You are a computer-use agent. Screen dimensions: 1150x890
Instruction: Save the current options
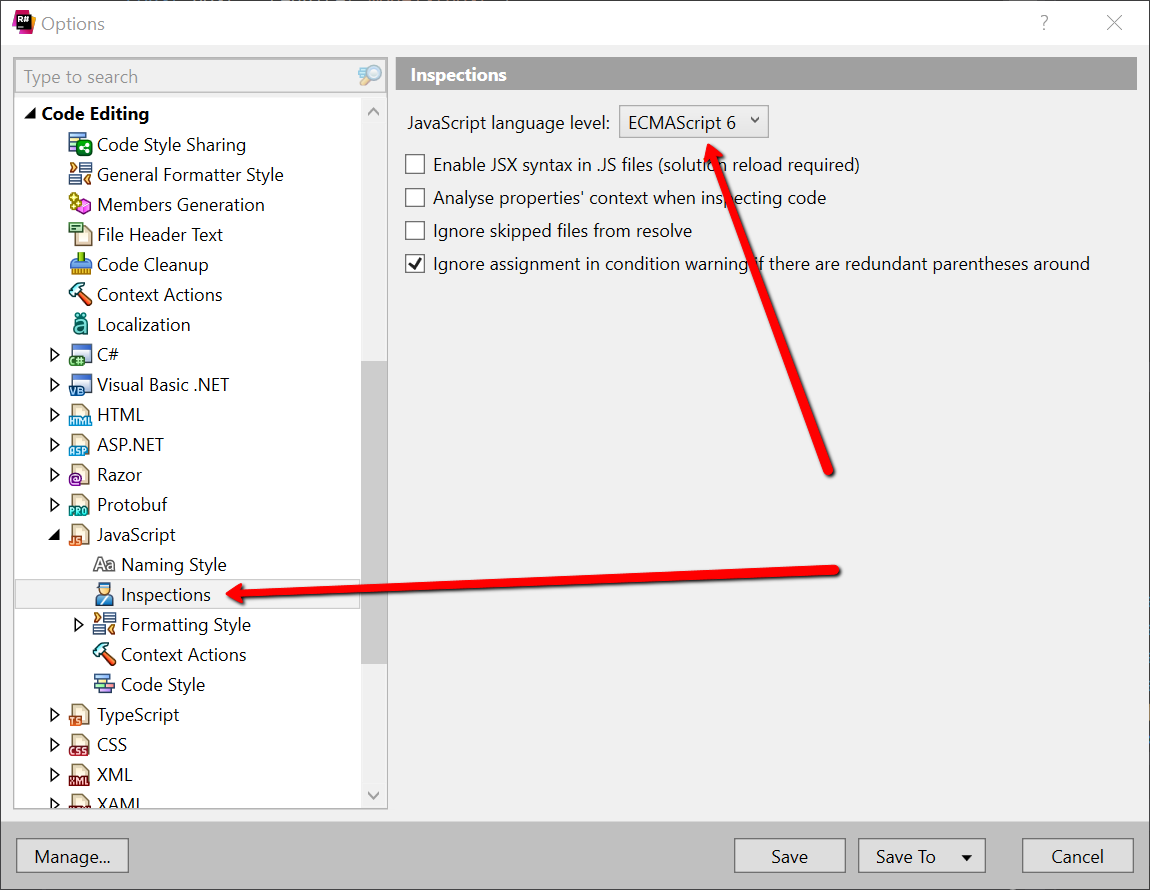point(789,856)
